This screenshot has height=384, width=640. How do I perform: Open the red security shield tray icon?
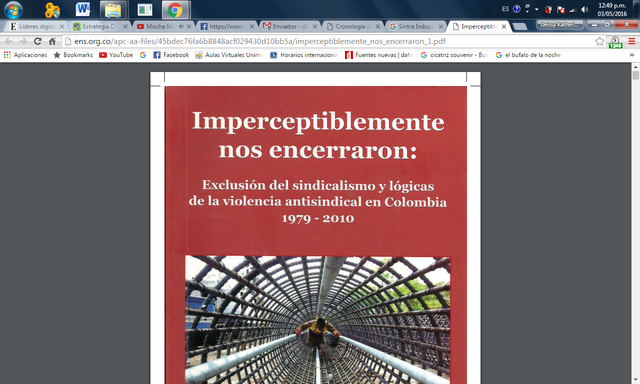pyautogui.click(x=549, y=9)
